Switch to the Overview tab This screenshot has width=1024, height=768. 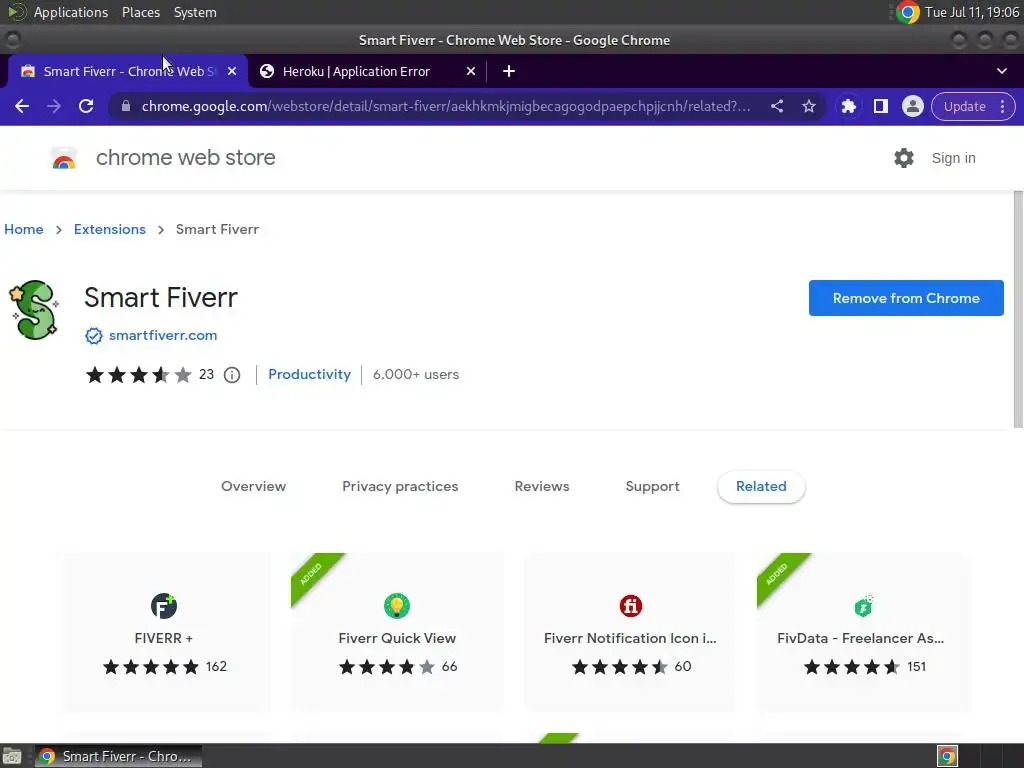(253, 487)
